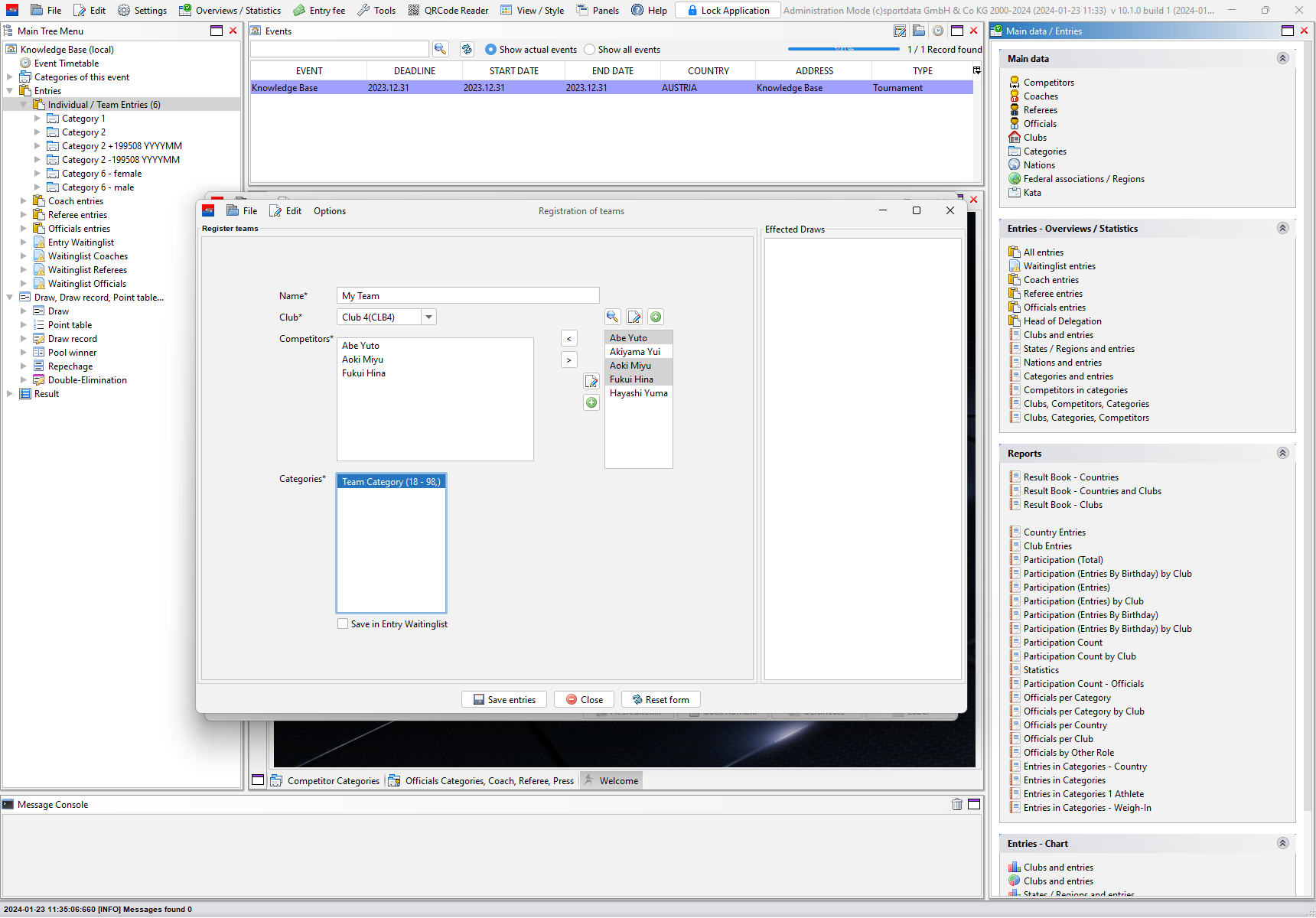Open Waitinglist entries in the Overviews section

pos(1059,266)
